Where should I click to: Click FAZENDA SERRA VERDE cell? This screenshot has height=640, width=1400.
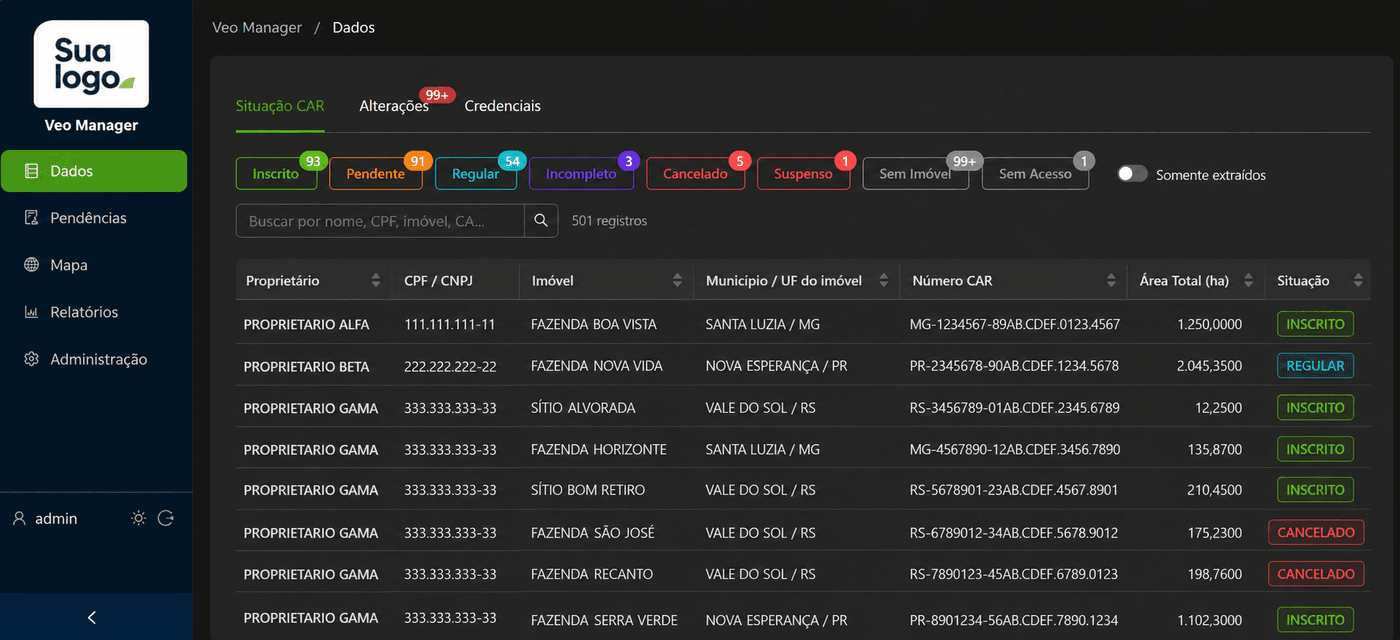pos(604,620)
